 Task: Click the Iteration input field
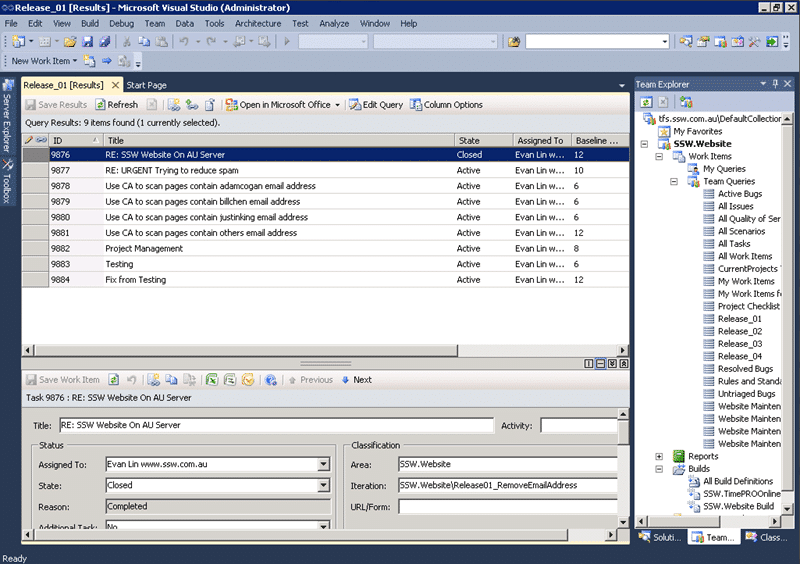pyautogui.click(x=508, y=485)
